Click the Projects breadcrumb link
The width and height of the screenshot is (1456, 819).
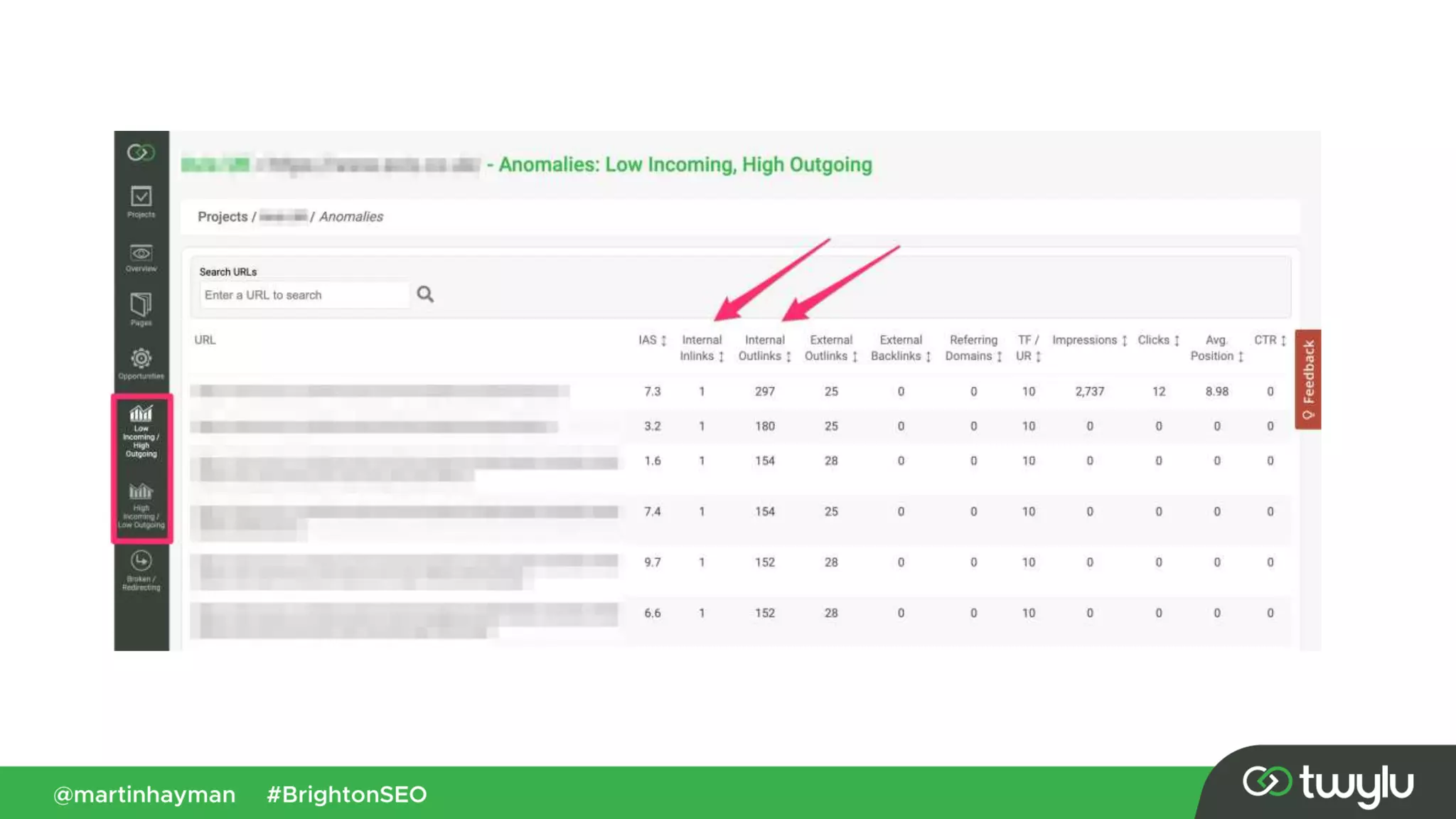point(222,217)
